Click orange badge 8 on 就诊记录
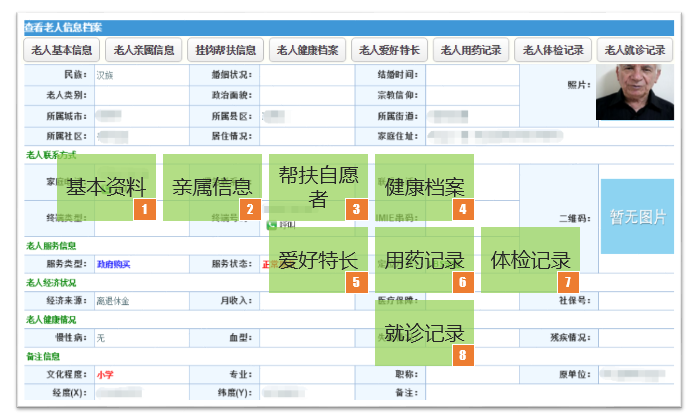Viewport: 690px width, 415px height. (463, 355)
